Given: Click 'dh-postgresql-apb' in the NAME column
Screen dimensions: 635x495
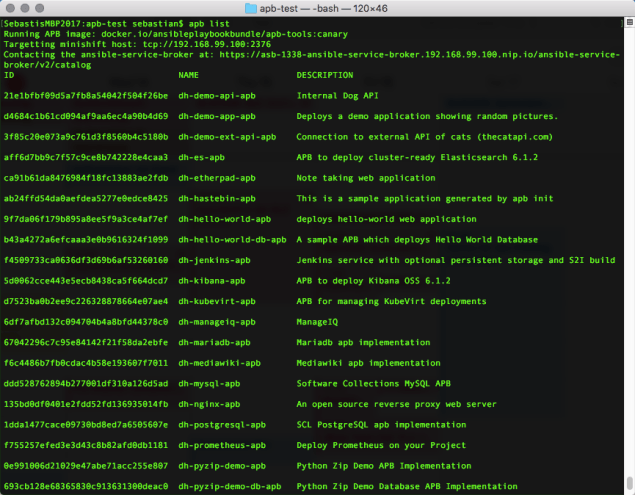Looking at the screenshot, I should [222, 425].
